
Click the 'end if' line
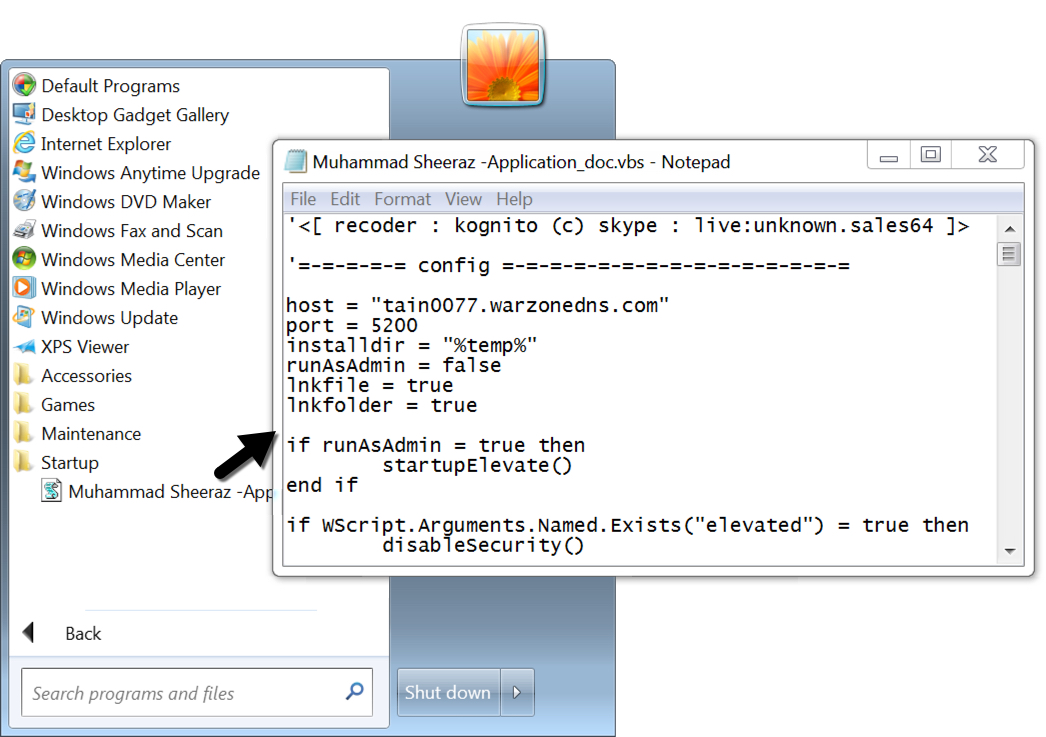(322, 485)
